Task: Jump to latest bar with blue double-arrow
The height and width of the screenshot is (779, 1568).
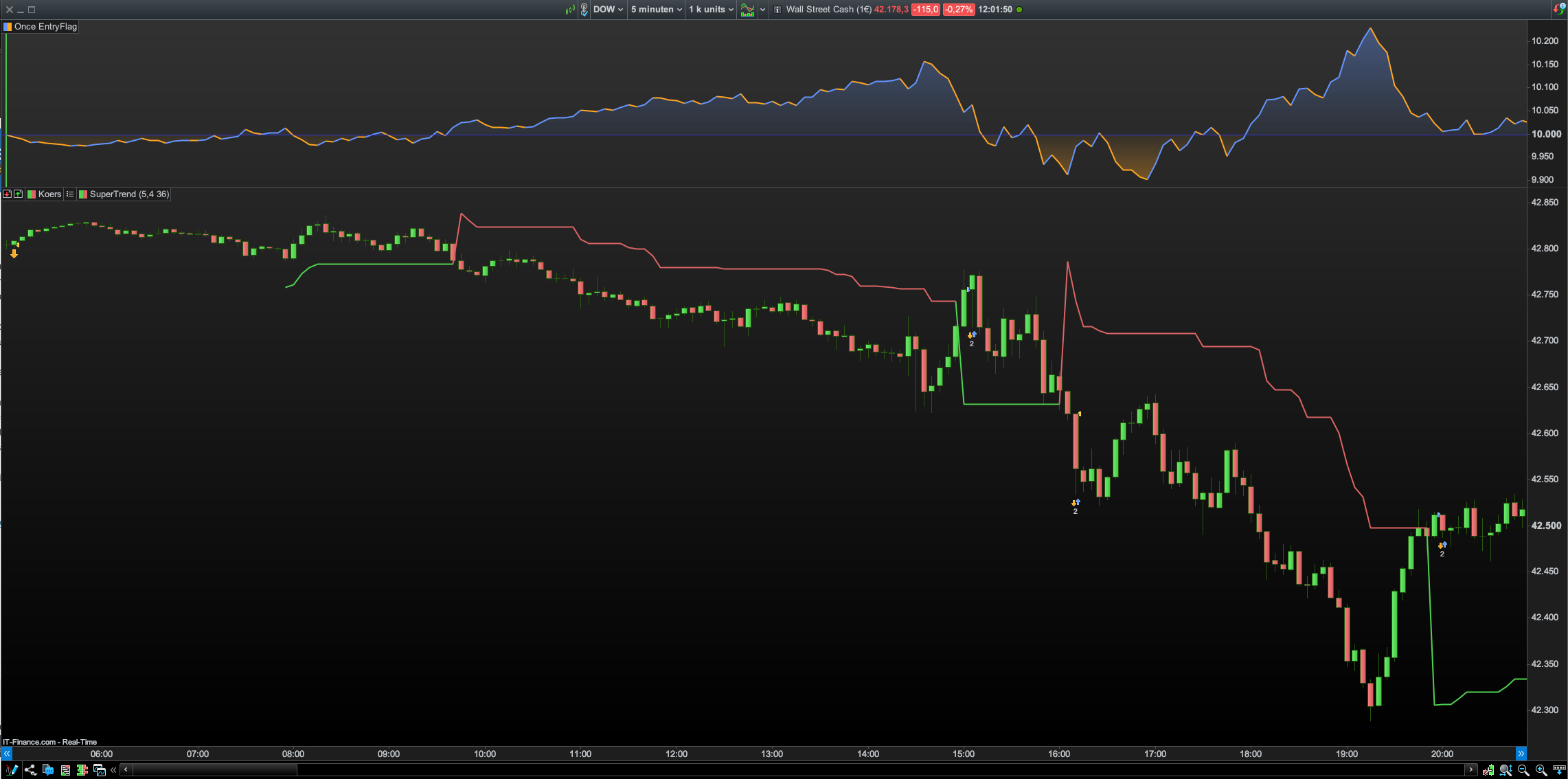Action: coord(1521,754)
